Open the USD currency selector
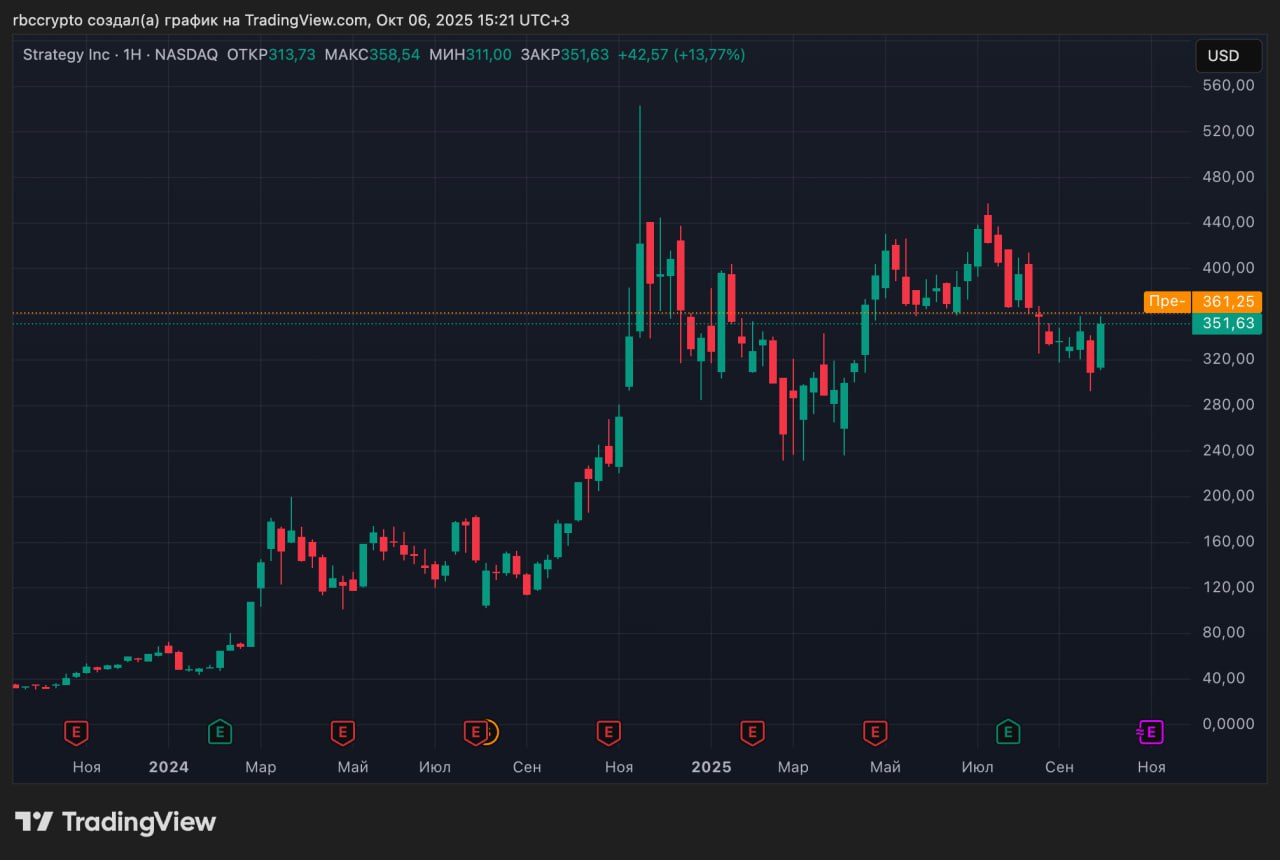1280x860 pixels. tap(1227, 56)
